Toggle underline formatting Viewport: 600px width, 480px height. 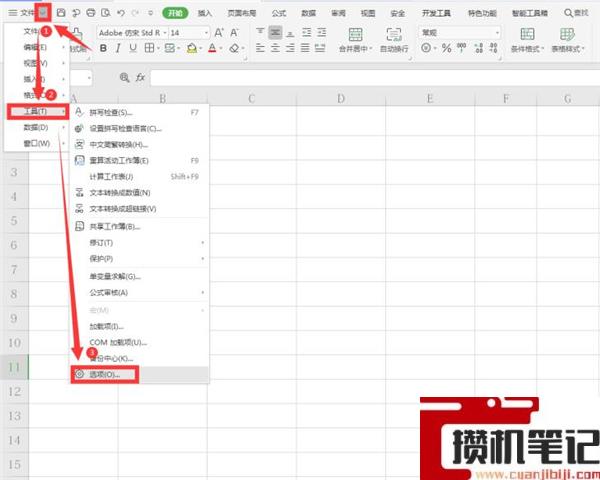[x=133, y=48]
